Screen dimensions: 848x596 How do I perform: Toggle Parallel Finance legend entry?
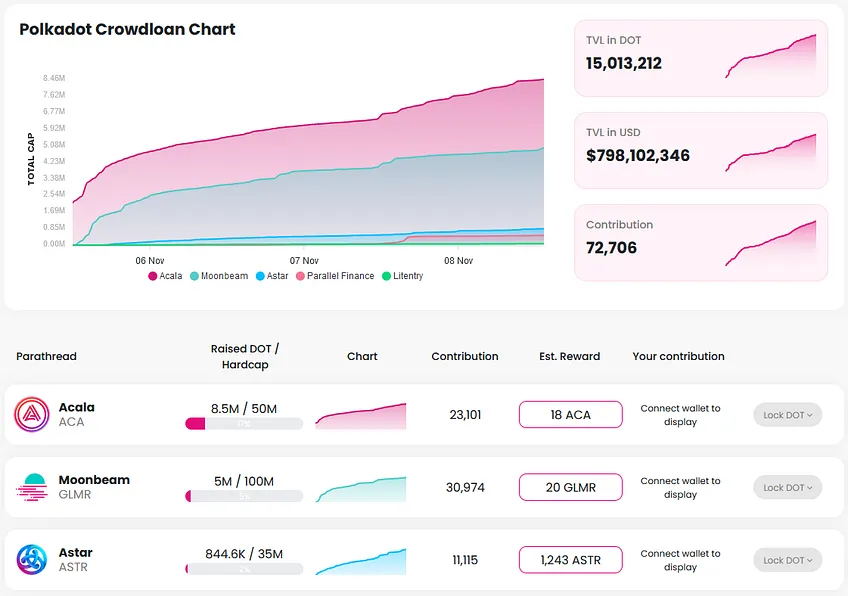pos(335,276)
